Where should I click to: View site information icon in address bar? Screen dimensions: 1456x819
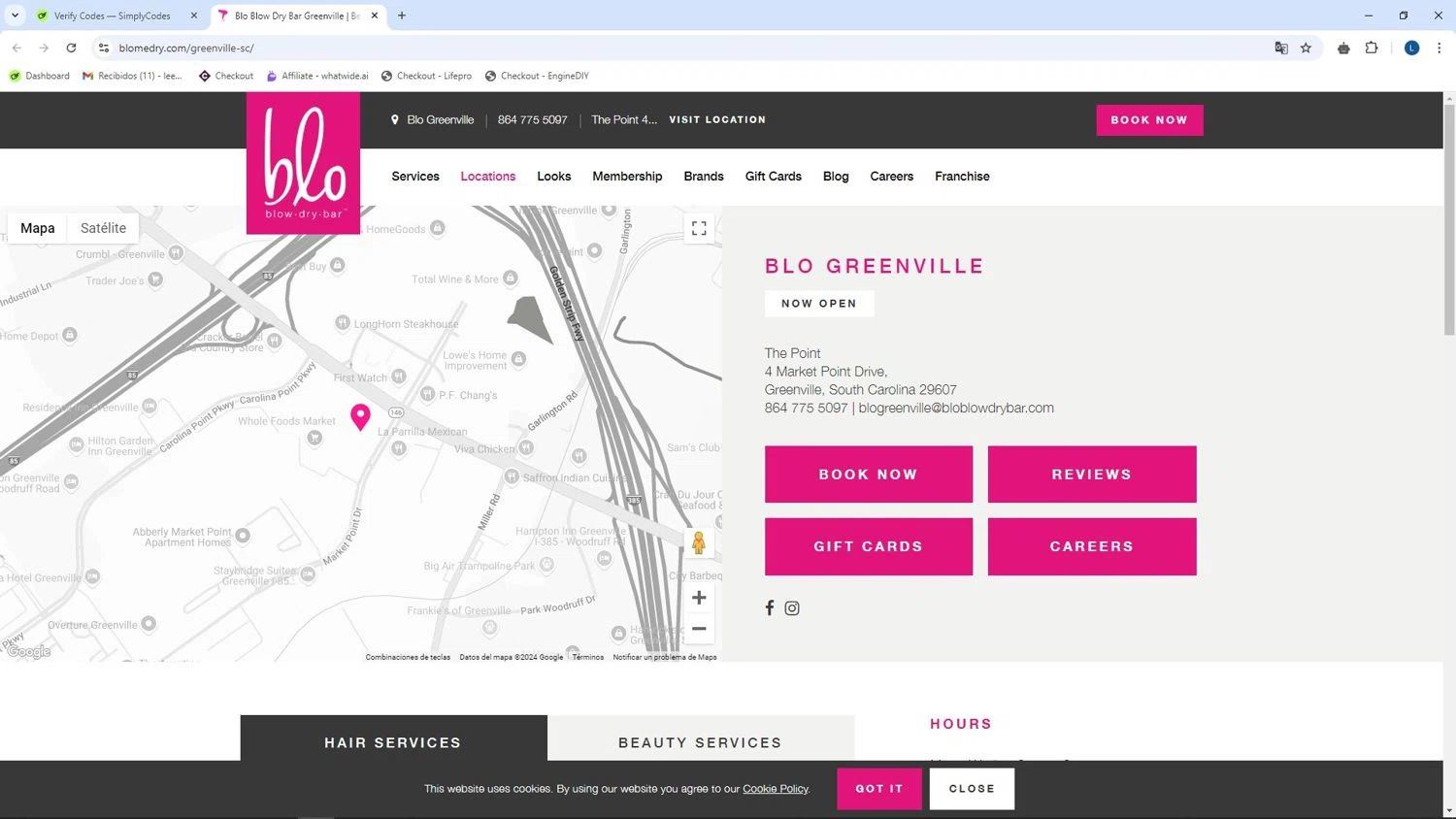click(x=104, y=48)
